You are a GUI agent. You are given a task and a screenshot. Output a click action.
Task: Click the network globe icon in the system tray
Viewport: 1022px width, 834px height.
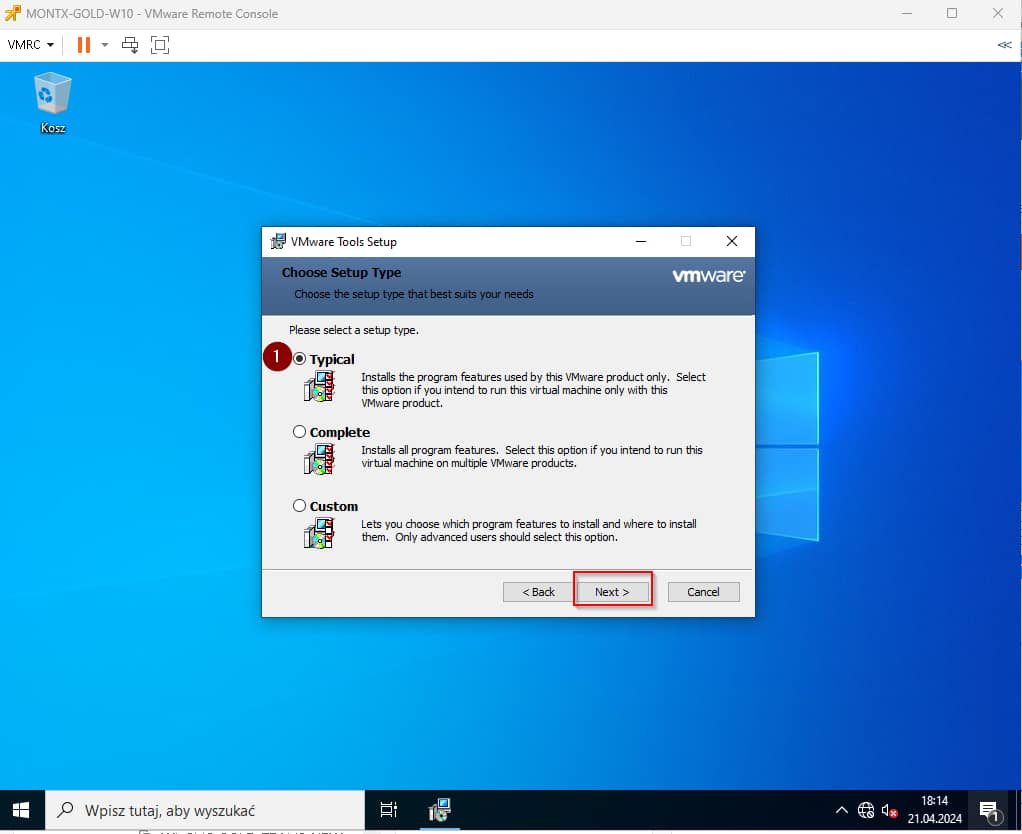click(x=866, y=810)
